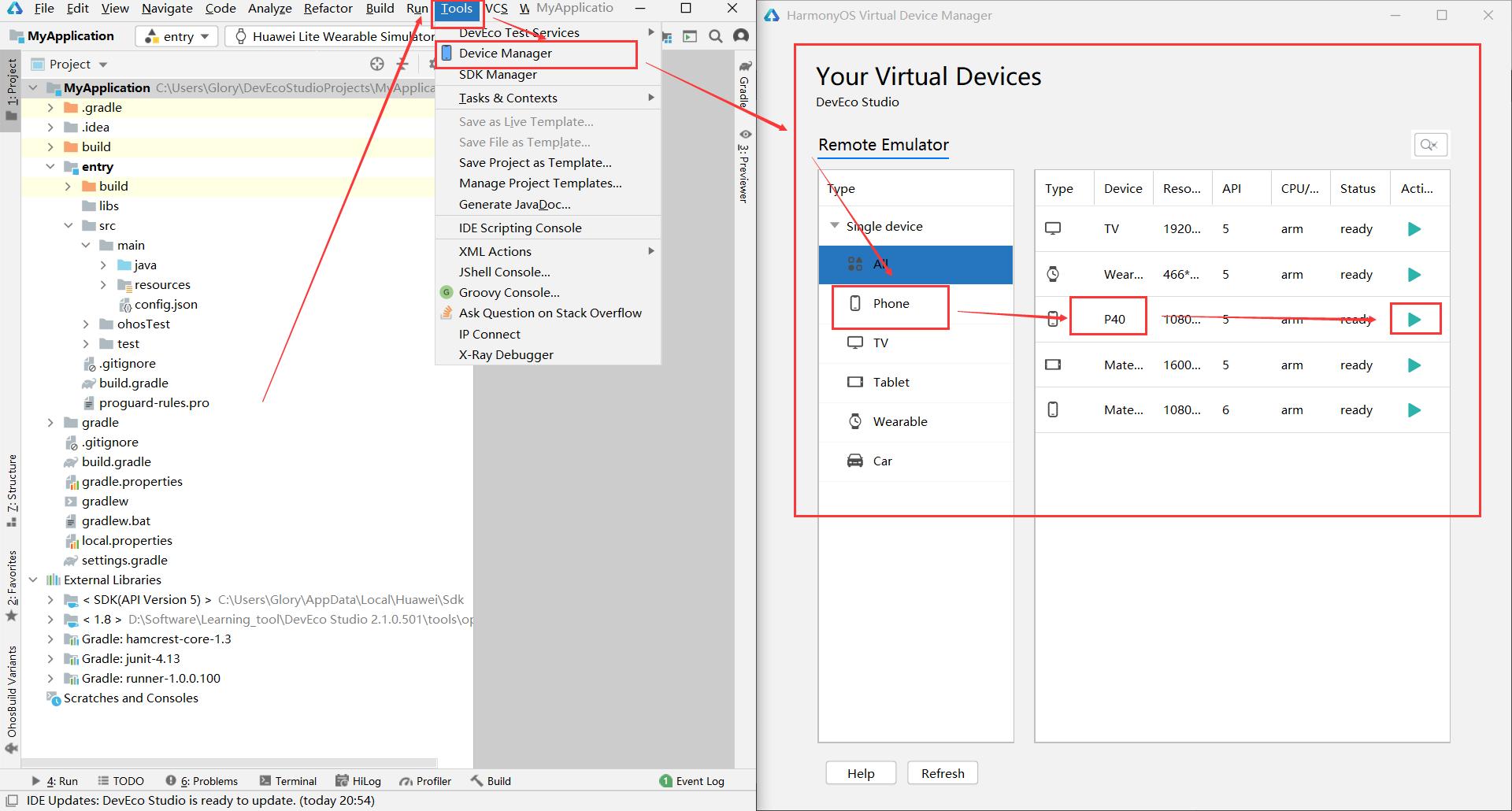This screenshot has height=811, width=1512.
Task: Collapse the entry module folder
Action: [x=50, y=167]
